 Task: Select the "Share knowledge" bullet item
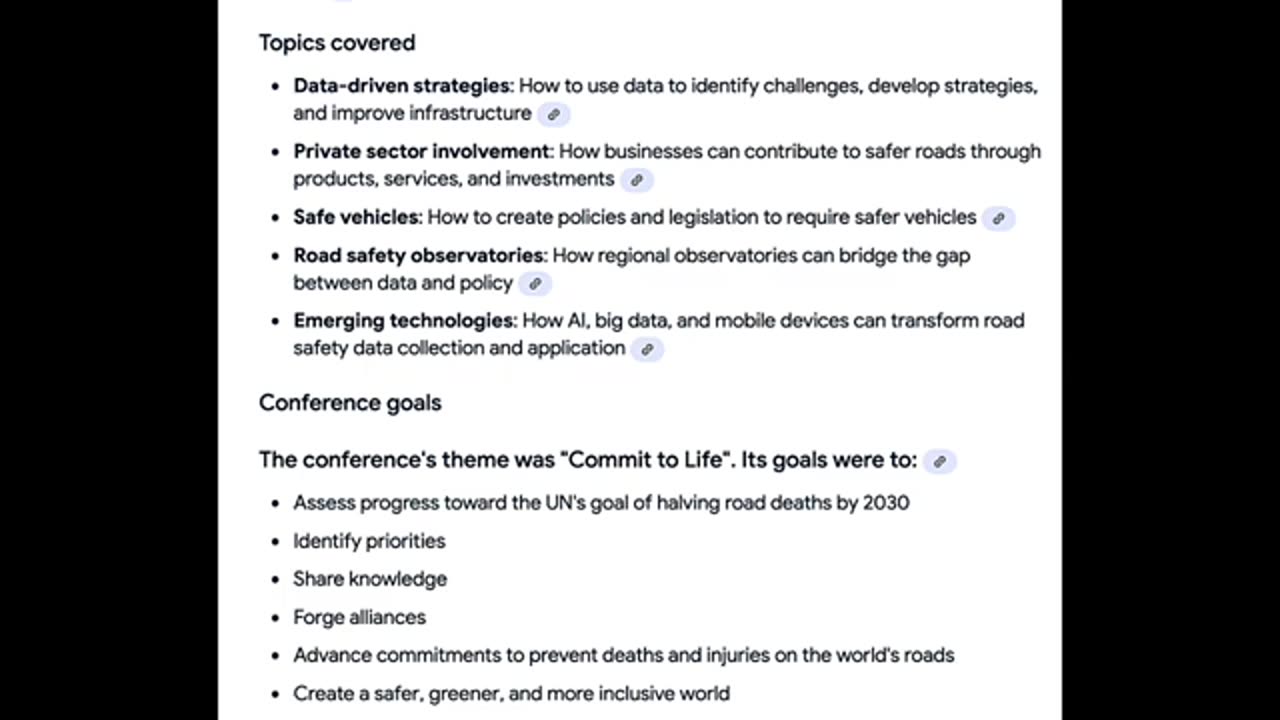coord(369,579)
